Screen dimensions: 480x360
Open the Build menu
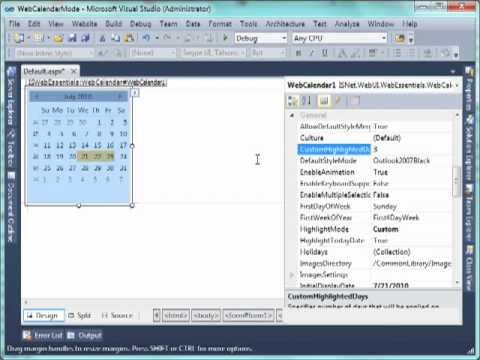click(x=114, y=24)
